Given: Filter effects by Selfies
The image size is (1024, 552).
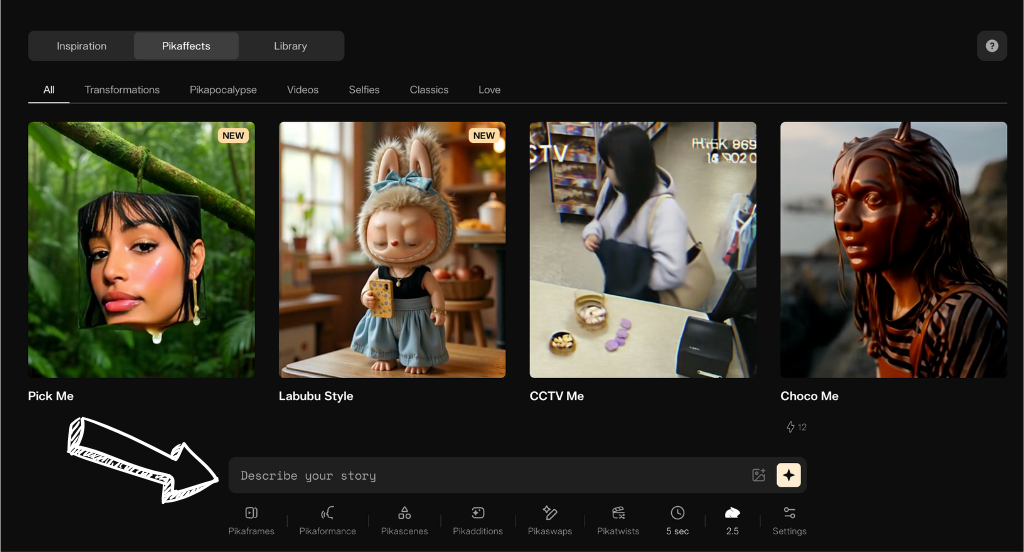Looking at the screenshot, I should pyautogui.click(x=364, y=89).
